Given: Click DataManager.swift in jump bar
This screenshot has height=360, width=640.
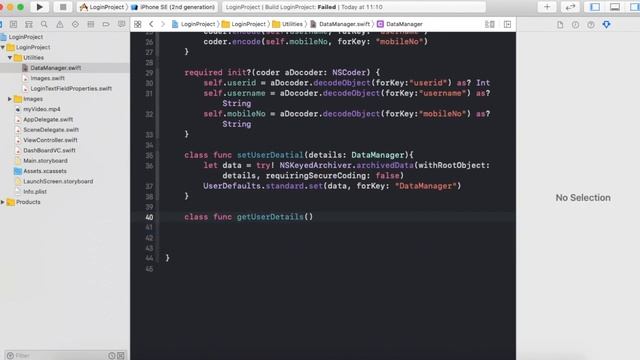Looking at the screenshot, I should click(x=340, y=24).
